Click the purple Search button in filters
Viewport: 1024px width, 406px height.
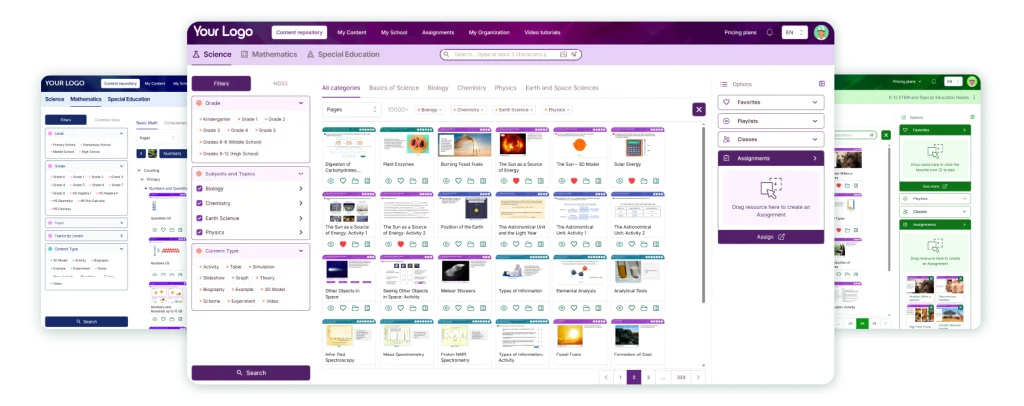click(250, 373)
